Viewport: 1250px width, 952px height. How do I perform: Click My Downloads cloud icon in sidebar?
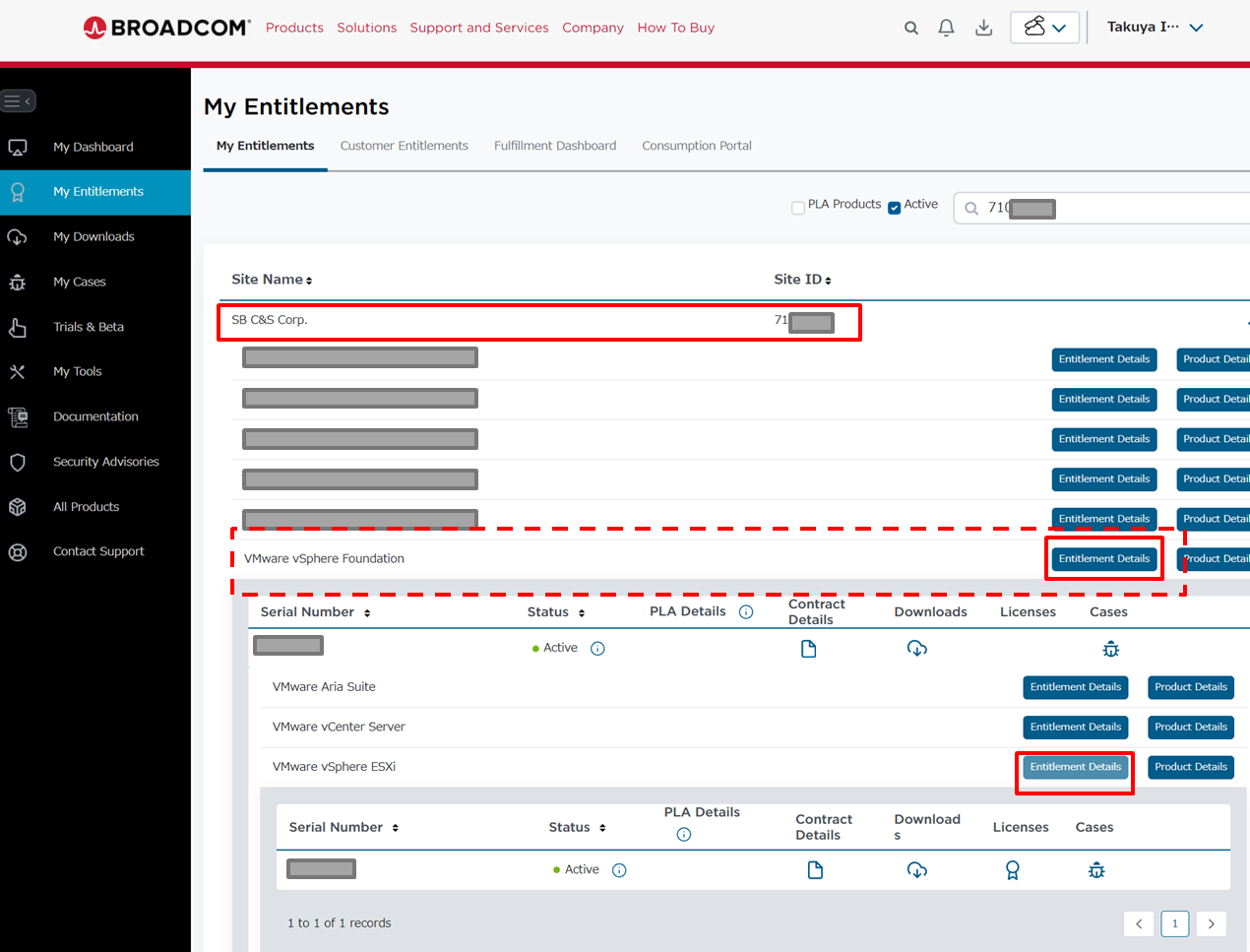18,237
